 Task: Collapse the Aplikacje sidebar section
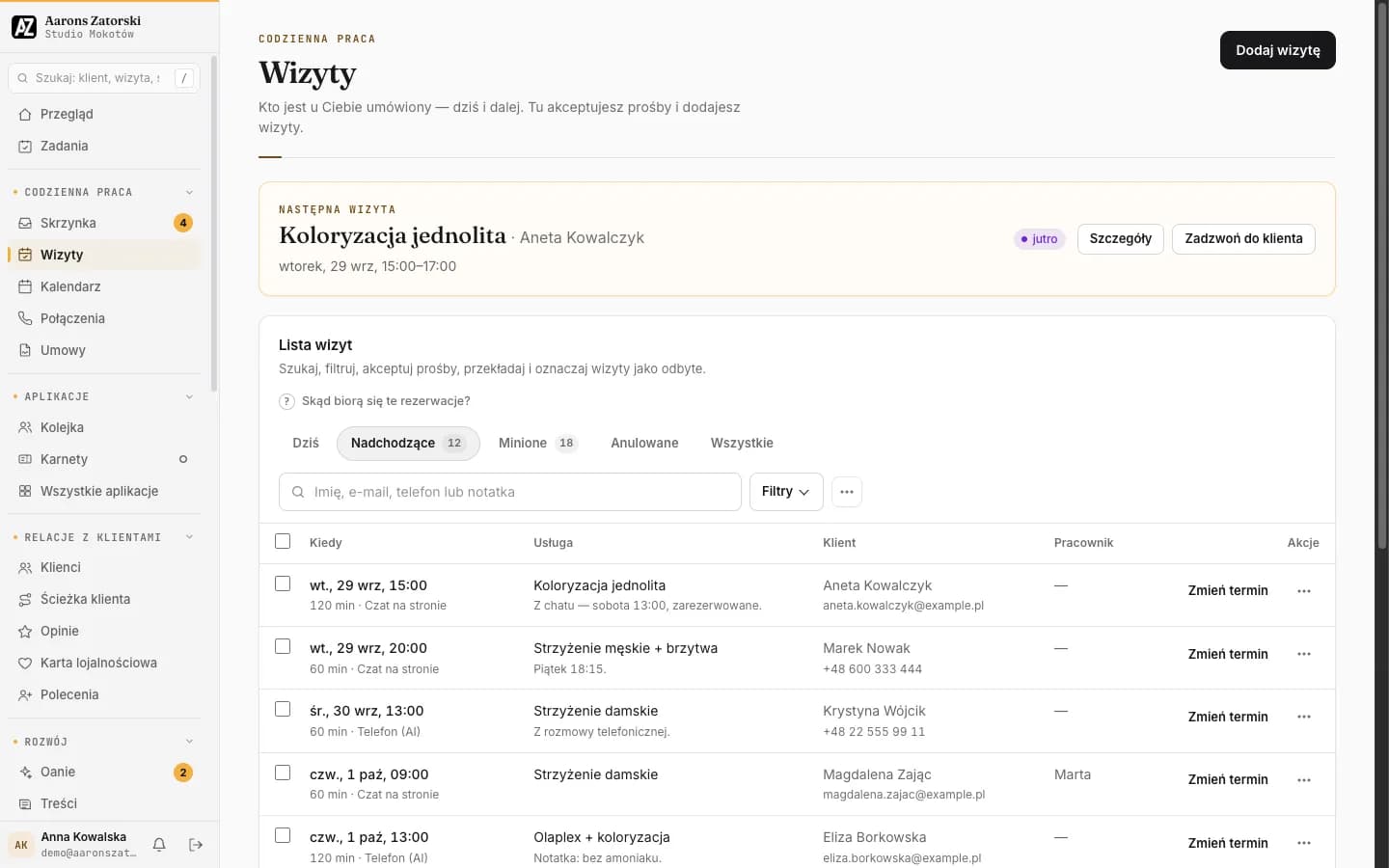[189, 396]
